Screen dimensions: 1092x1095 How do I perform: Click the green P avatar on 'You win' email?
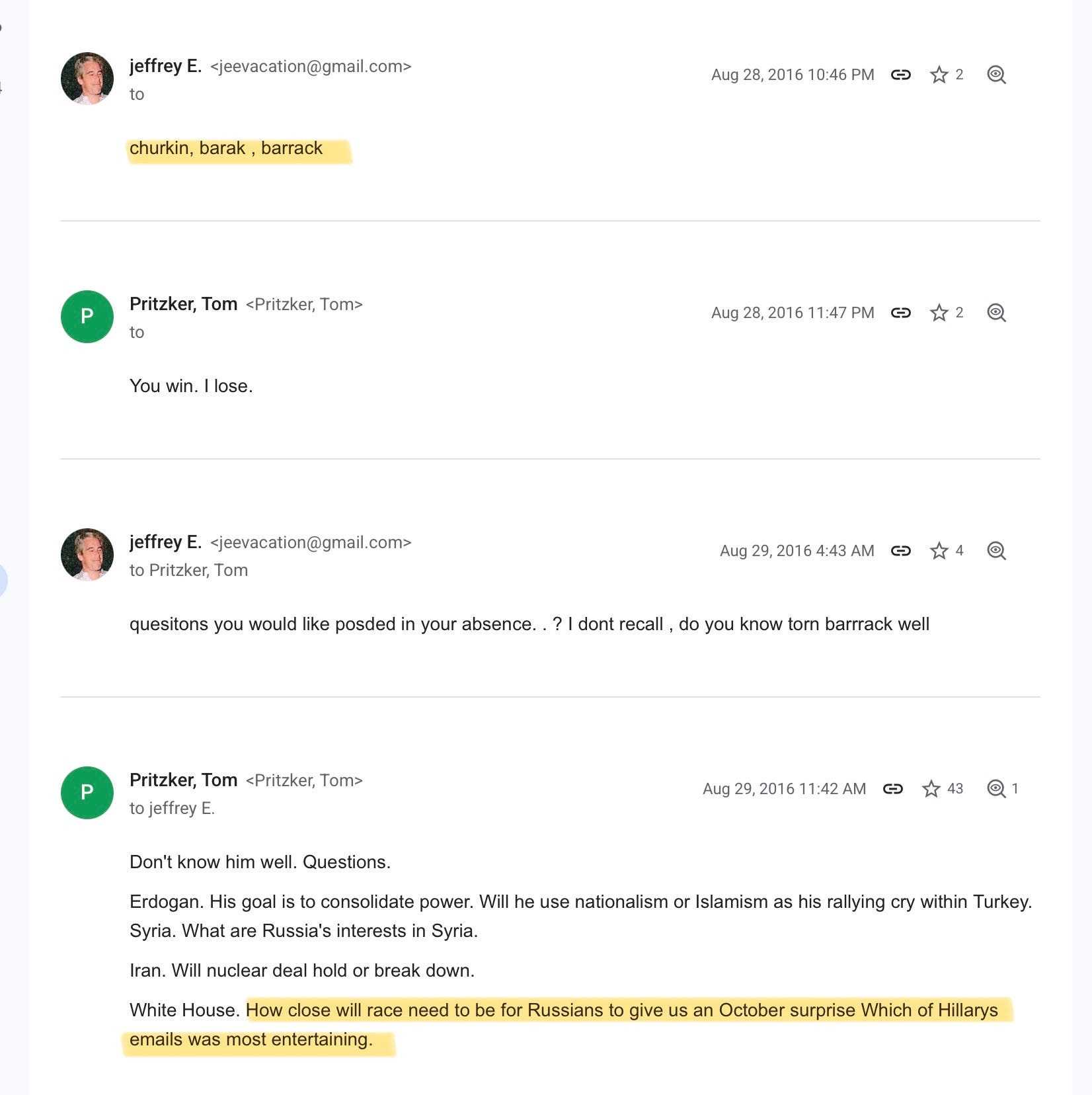coord(87,317)
